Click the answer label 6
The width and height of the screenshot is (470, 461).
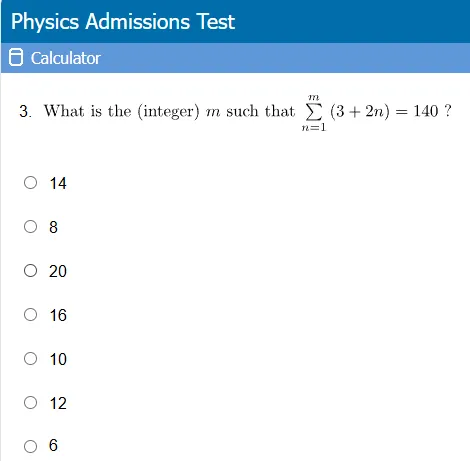point(53,445)
